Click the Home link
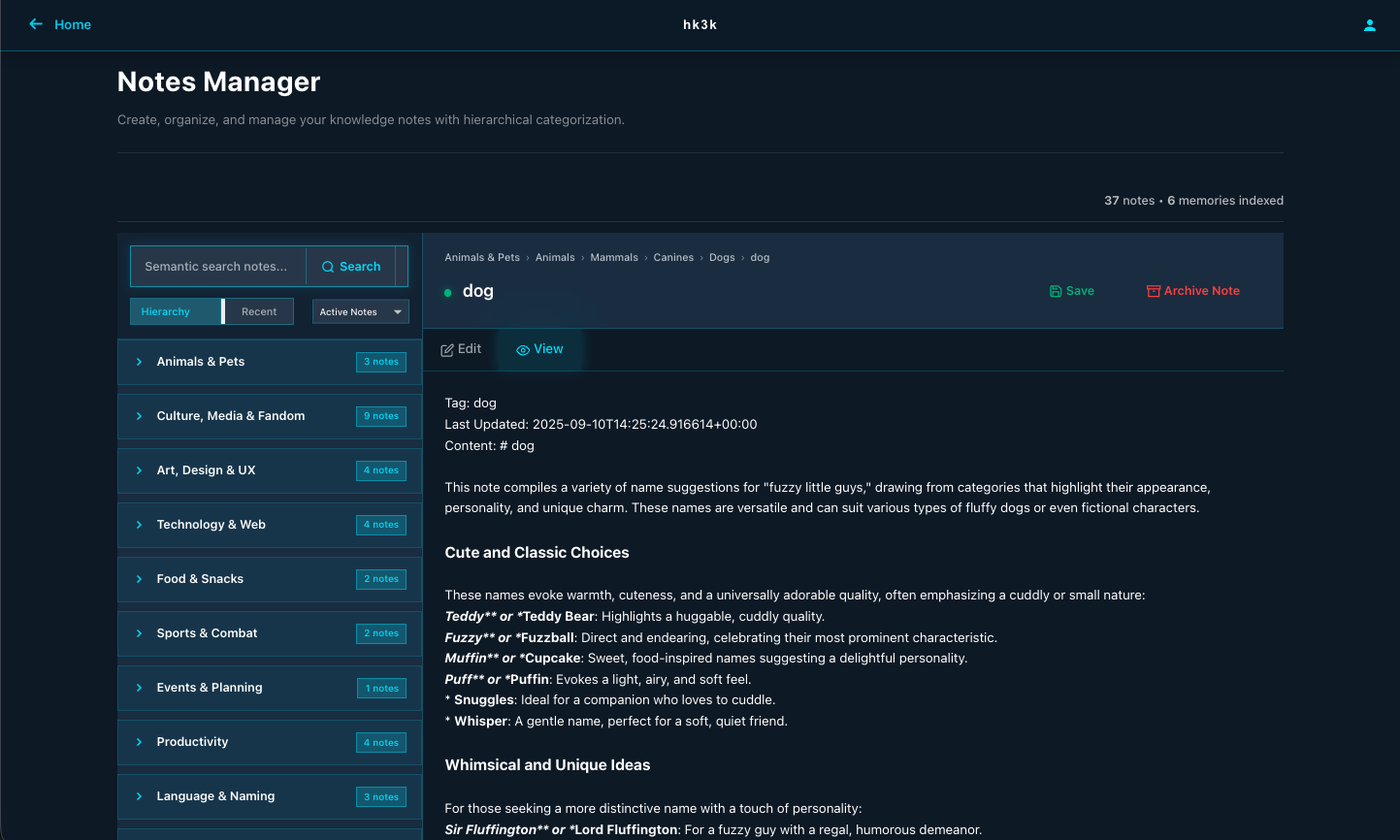 (73, 24)
